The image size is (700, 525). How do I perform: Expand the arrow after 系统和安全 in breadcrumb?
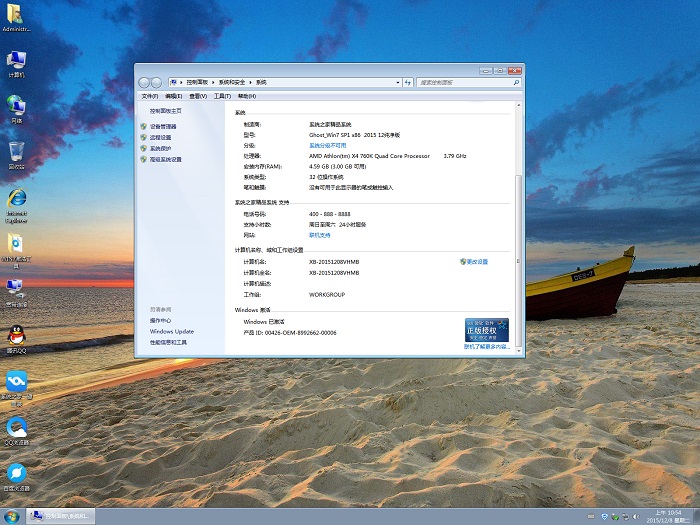250,82
